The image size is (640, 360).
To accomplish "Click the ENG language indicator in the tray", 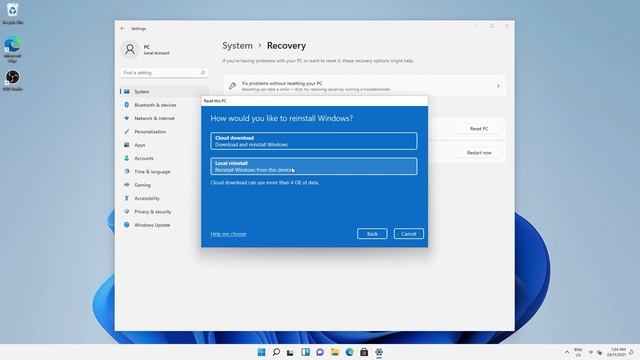I will pos(578,352).
